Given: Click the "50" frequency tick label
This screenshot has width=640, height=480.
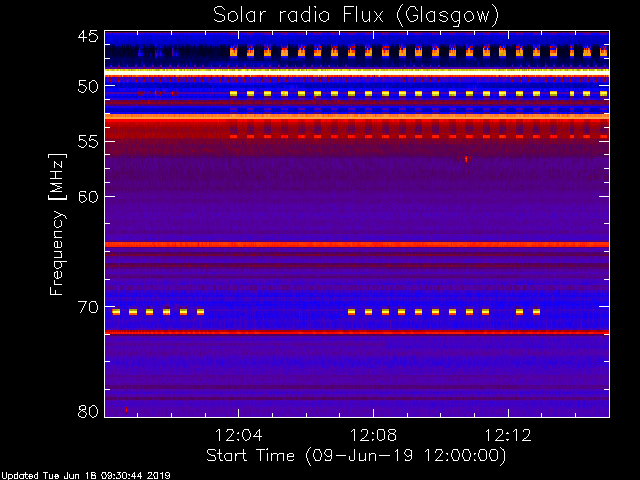Looking at the screenshot, I should click(x=88, y=87).
